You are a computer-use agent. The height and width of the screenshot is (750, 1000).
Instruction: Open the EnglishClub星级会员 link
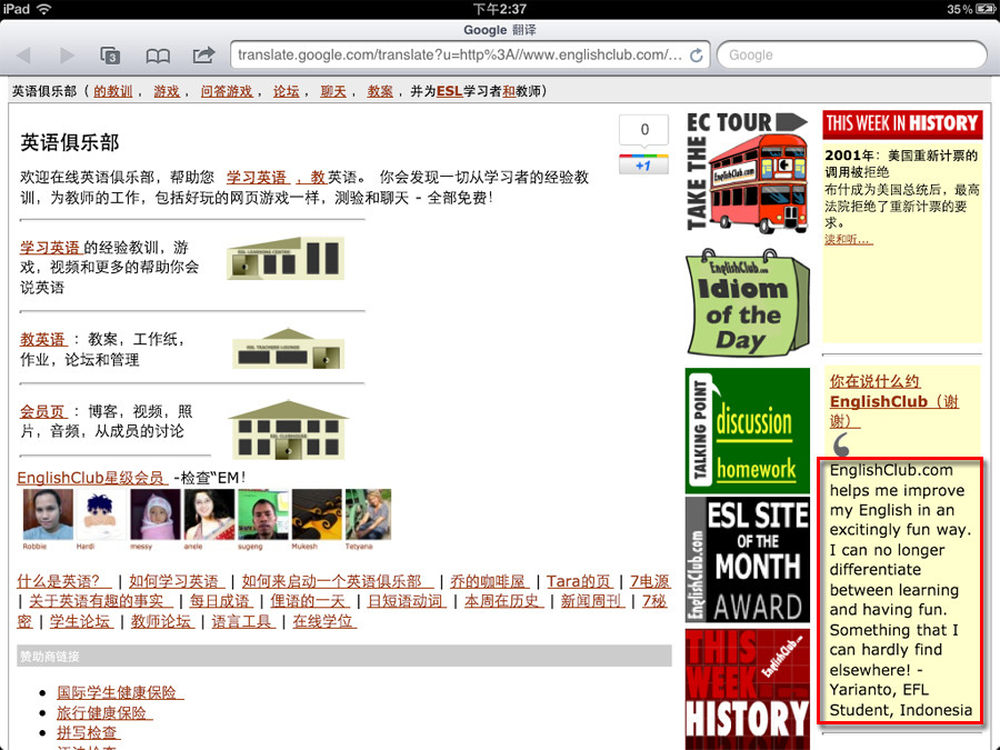pos(91,478)
